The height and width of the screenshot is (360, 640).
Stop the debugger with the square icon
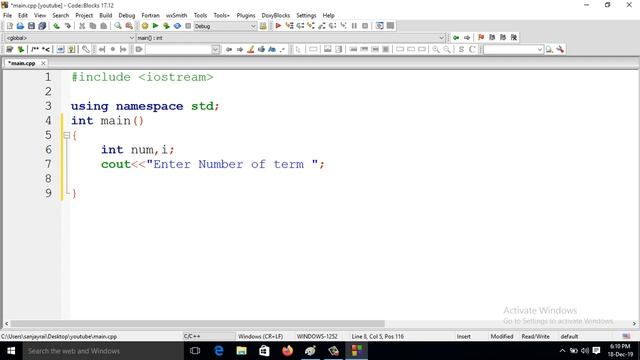(x=365, y=26)
